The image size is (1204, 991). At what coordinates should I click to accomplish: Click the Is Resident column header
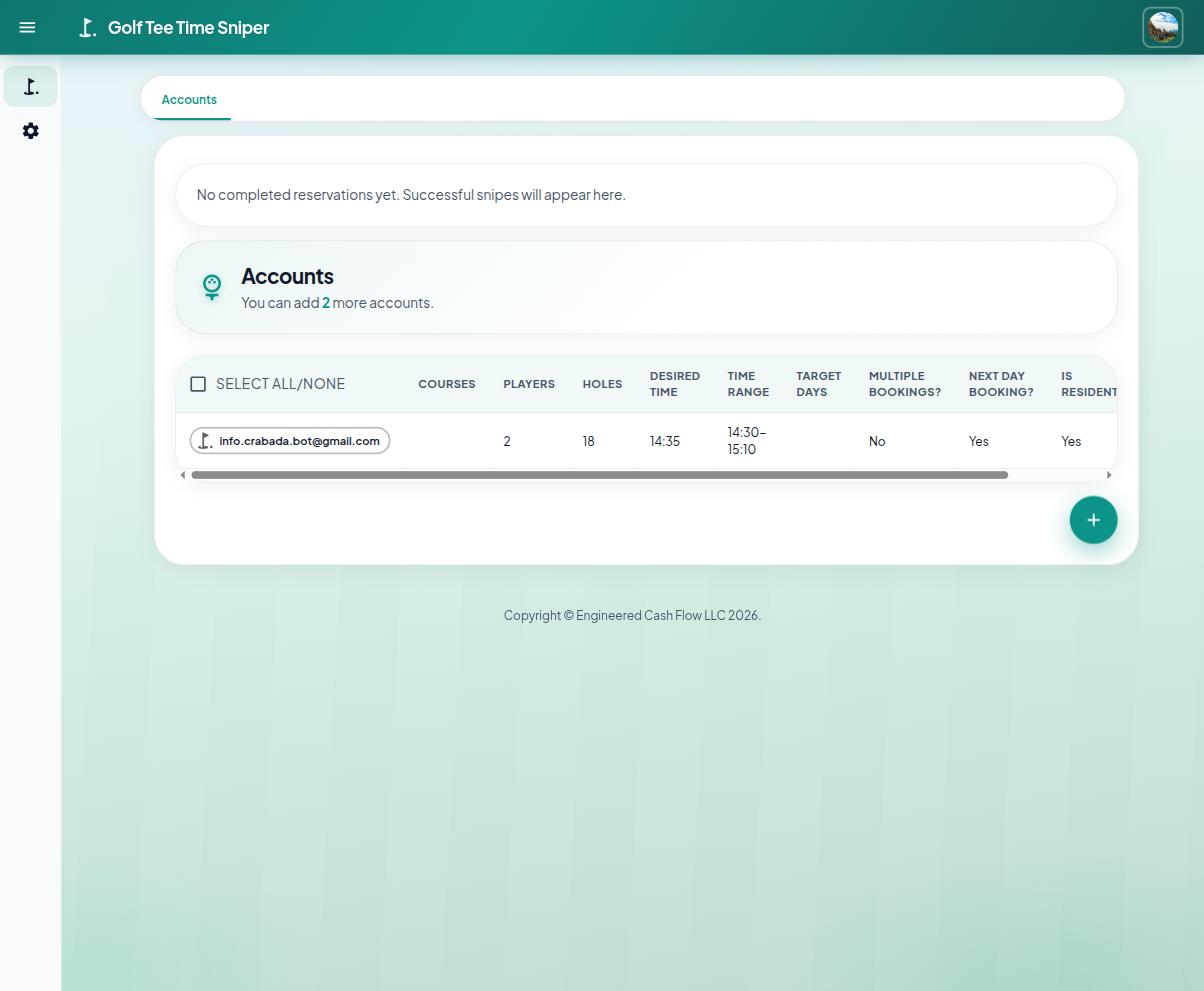click(1088, 384)
